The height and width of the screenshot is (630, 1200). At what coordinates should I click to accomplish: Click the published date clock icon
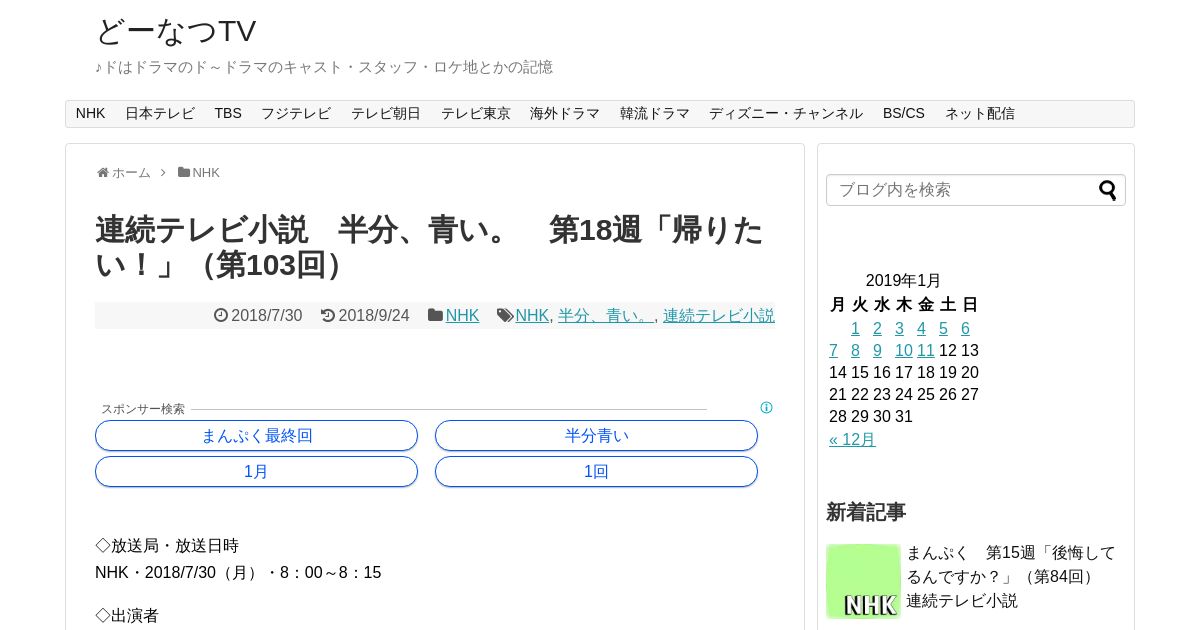(221, 315)
